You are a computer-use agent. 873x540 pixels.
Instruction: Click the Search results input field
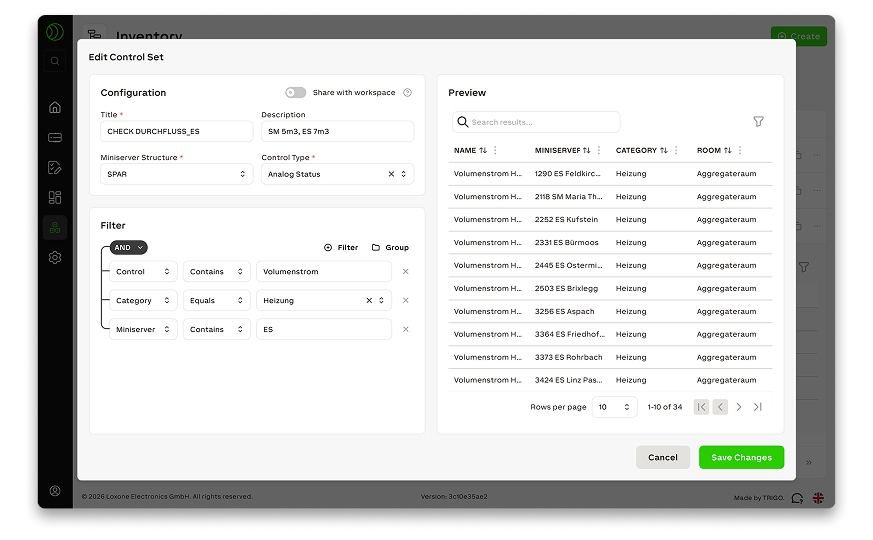click(x=540, y=122)
